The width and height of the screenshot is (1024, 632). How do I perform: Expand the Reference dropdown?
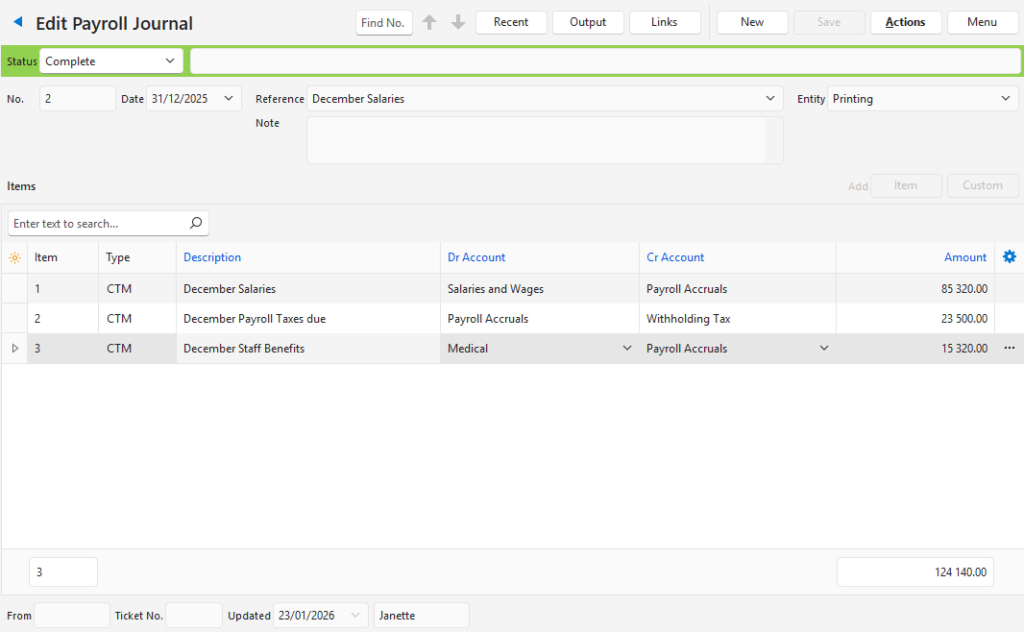coord(770,99)
